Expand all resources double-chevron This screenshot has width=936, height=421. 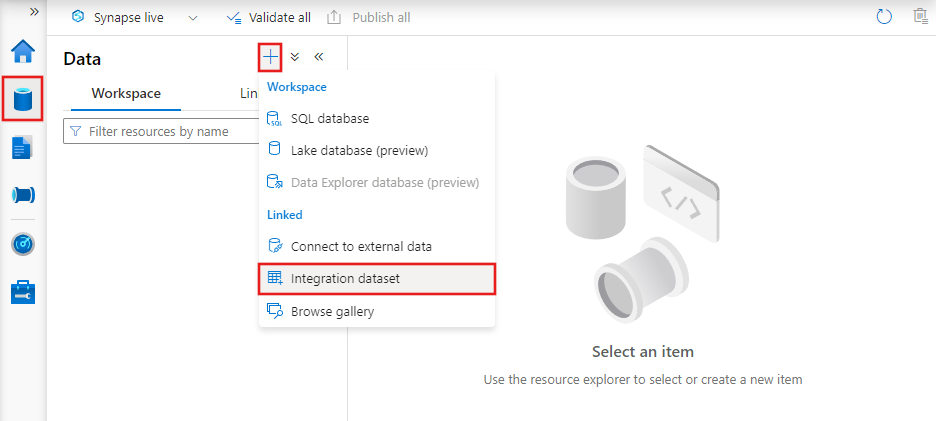point(295,58)
